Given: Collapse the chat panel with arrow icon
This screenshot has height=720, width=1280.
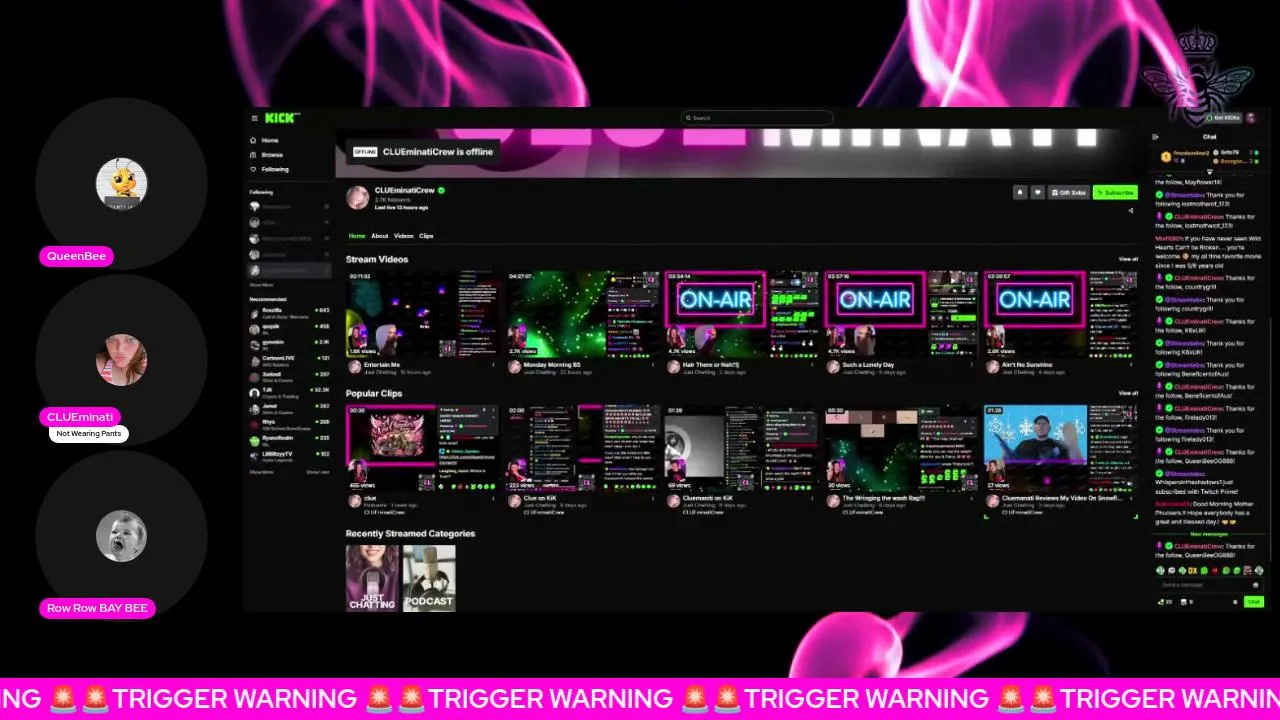Looking at the screenshot, I should 1155,137.
